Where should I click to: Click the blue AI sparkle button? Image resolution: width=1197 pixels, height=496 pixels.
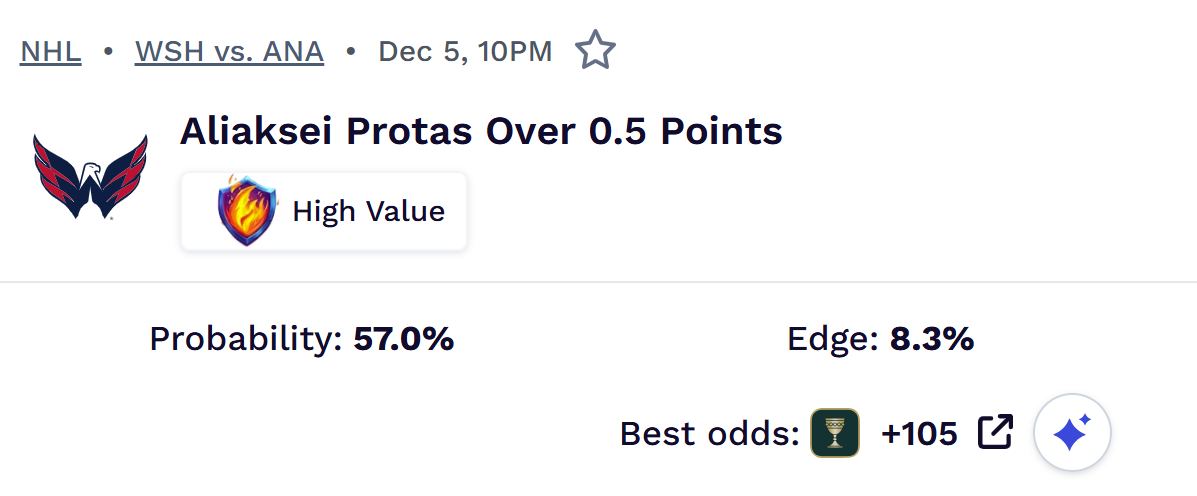pos(1072,433)
